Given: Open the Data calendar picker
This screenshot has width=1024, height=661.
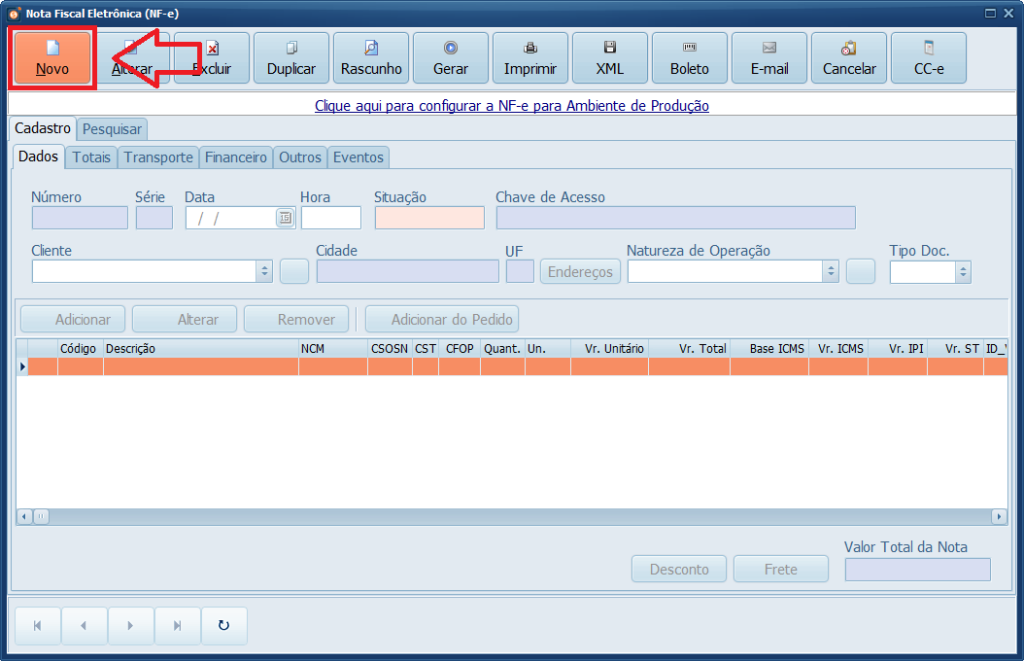Looking at the screenshot, I should click(x=285, y=218).
